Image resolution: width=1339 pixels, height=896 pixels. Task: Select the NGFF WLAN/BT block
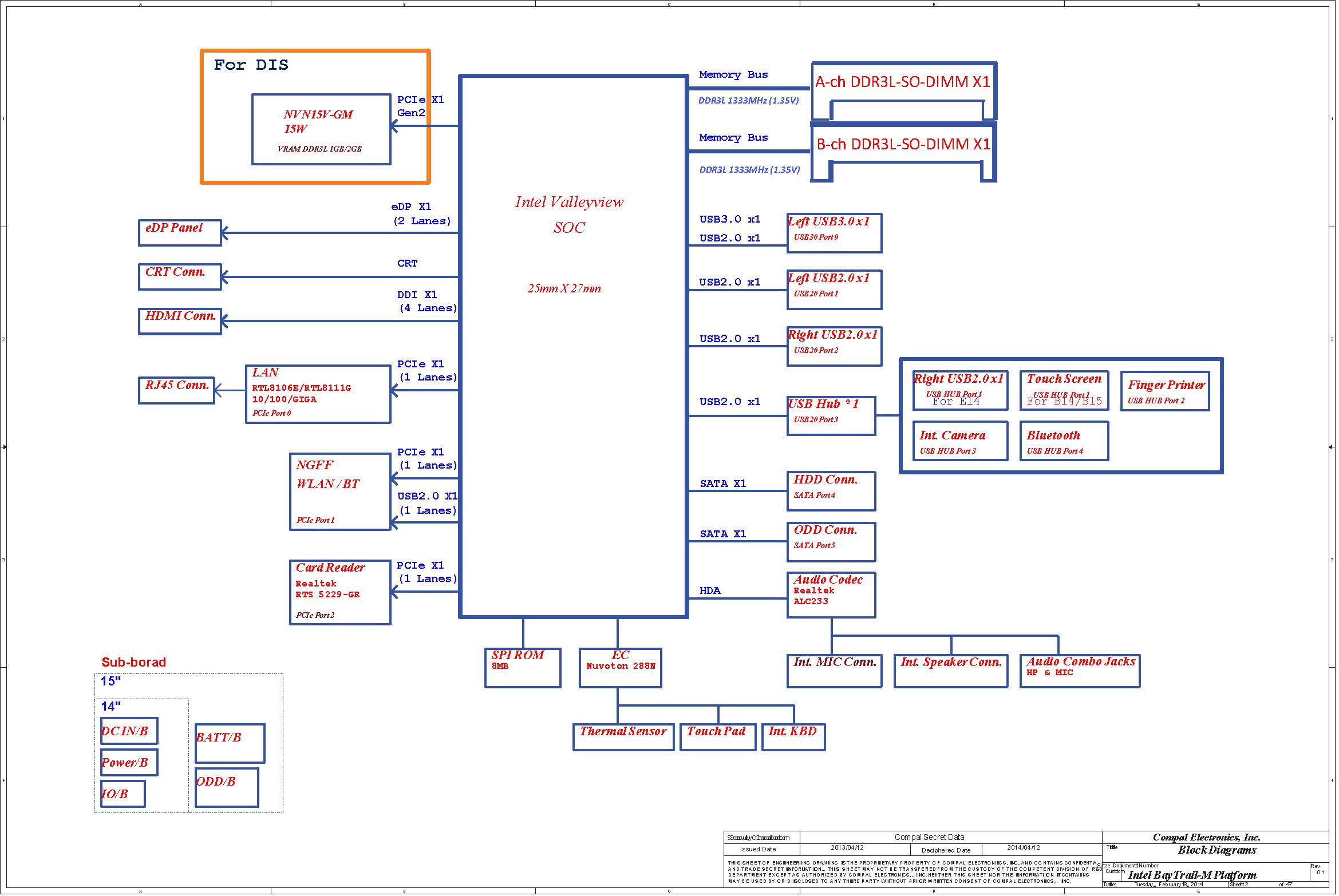click(340, 493)
